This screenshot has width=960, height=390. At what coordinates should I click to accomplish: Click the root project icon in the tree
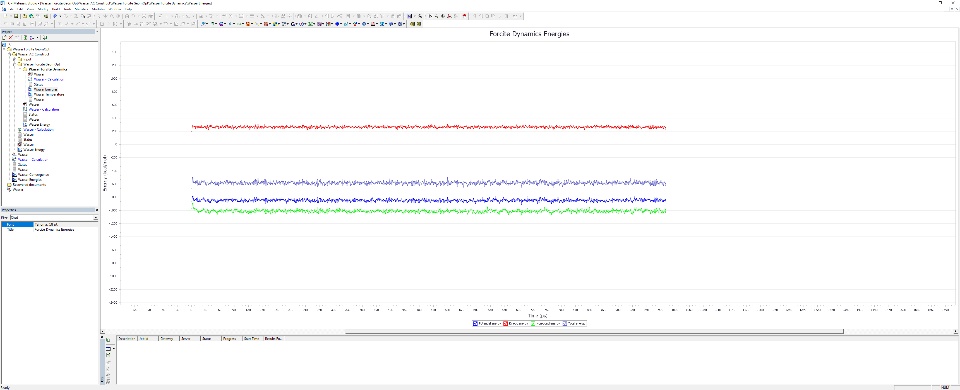point(4,45)
